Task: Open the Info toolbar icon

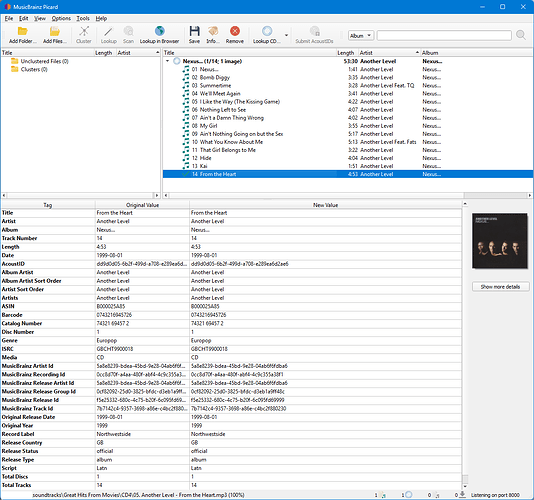Action: (213, 31)
